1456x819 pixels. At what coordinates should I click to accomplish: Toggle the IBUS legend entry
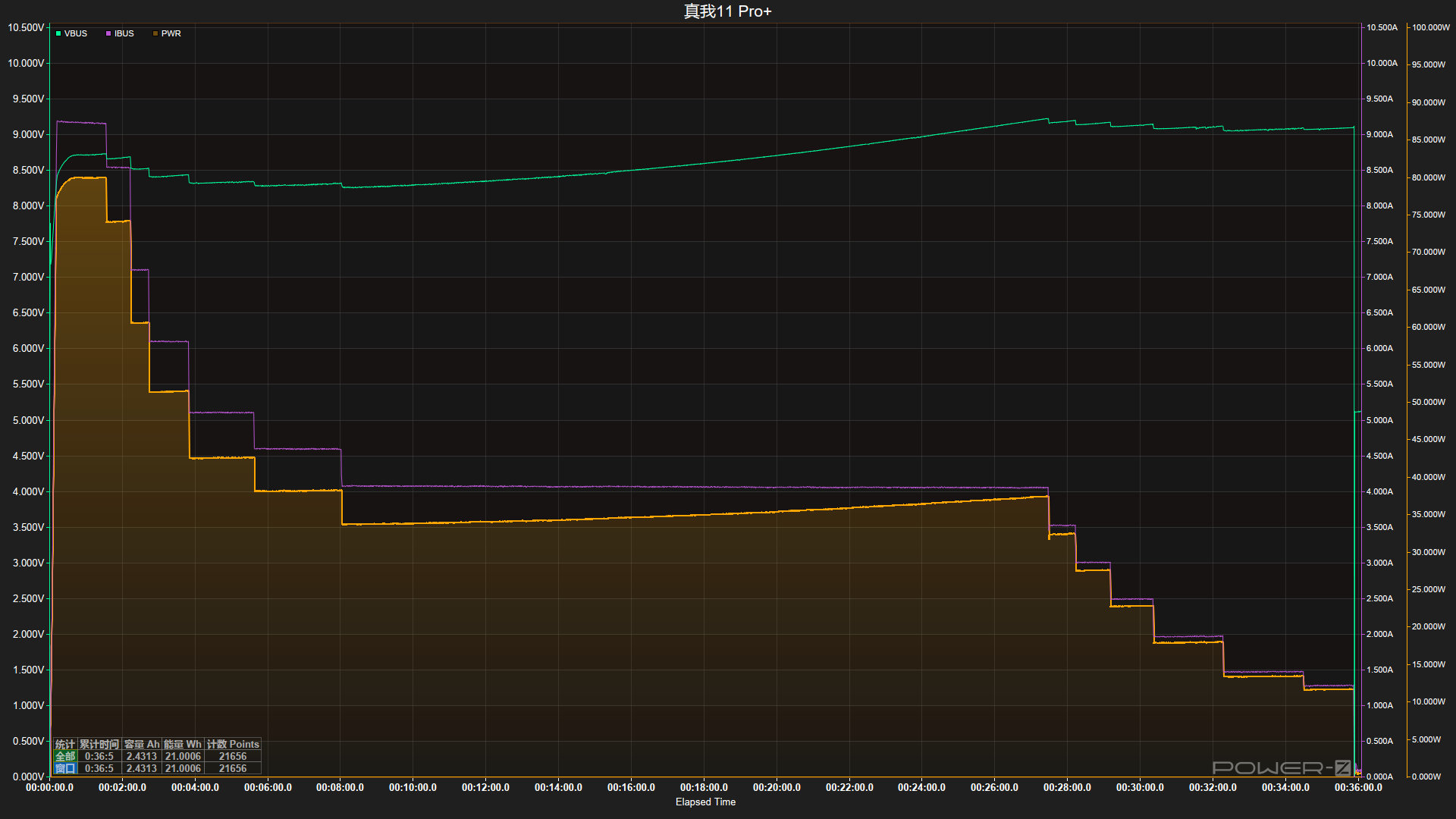tap(124, 33)
